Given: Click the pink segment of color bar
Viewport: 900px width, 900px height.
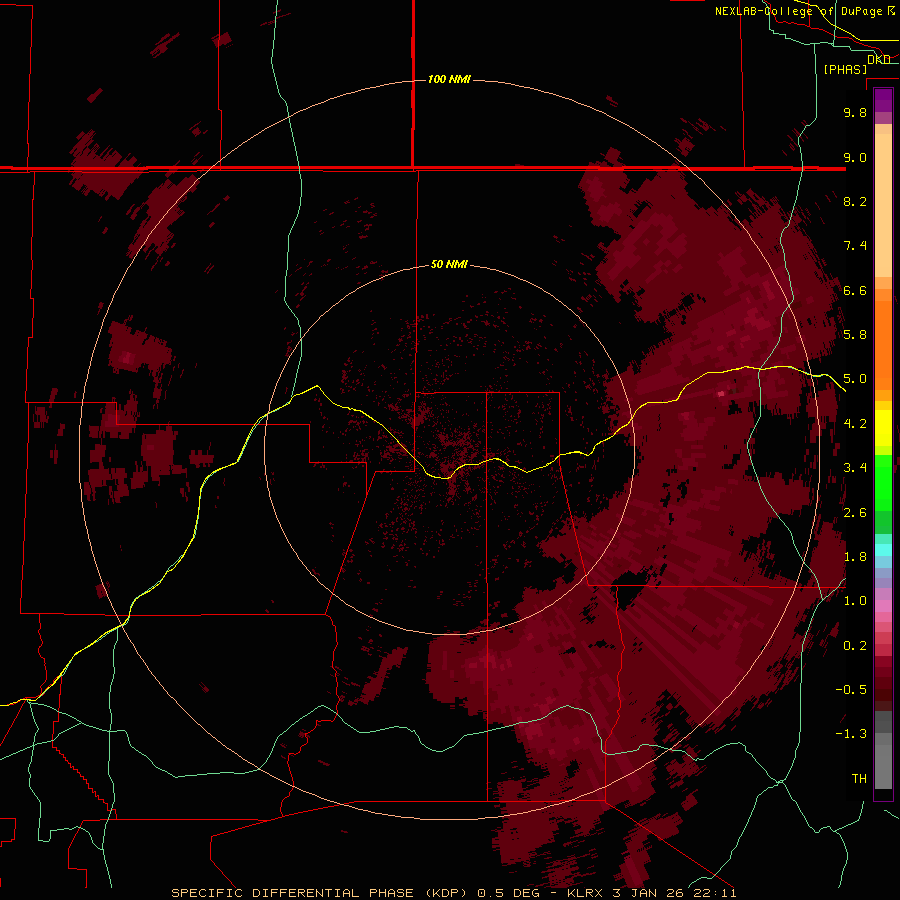Looking at the screenshot, I should 883,606.
